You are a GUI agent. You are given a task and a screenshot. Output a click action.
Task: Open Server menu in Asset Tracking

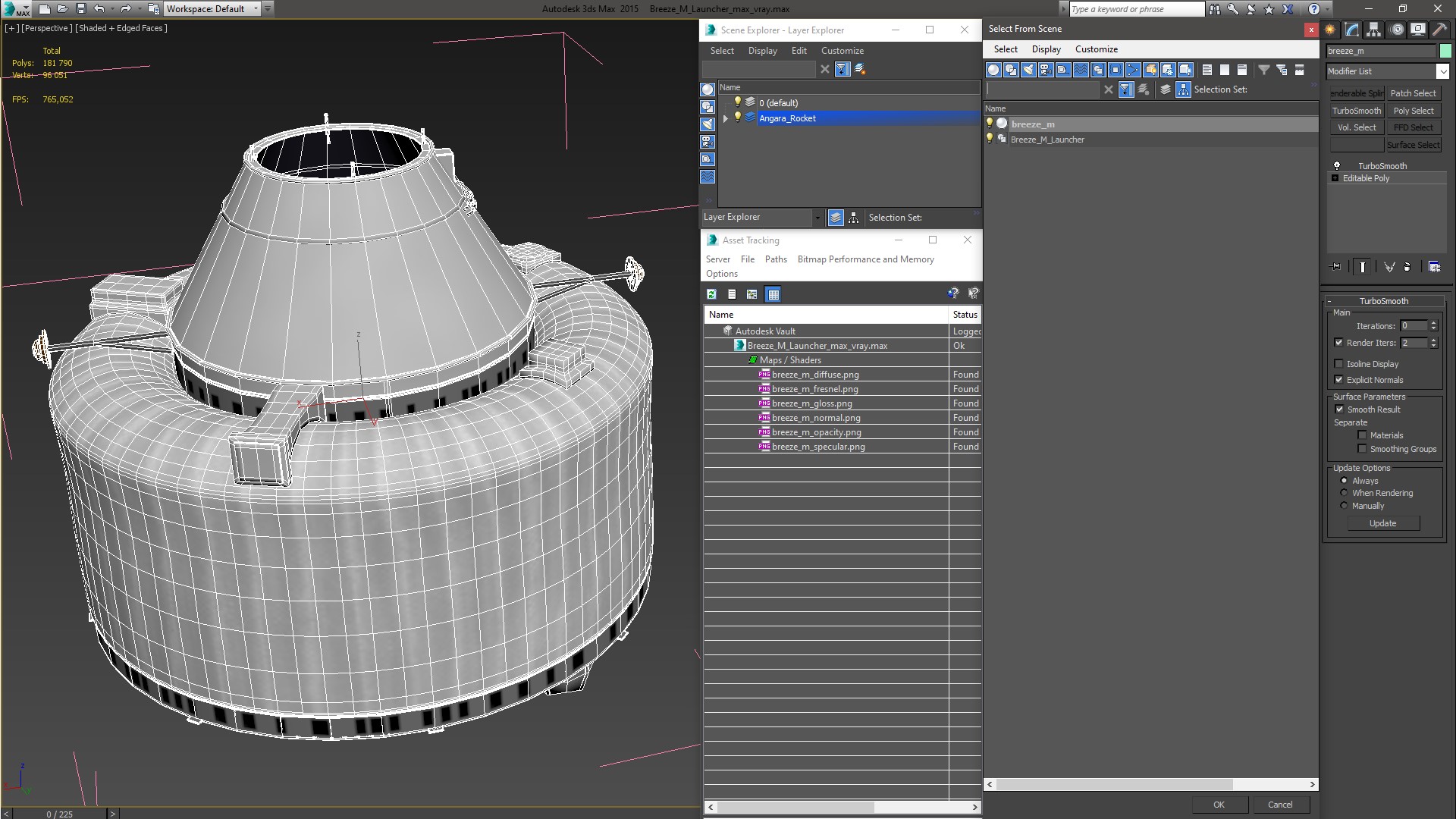pyautogui.click(x=717, y=259)
